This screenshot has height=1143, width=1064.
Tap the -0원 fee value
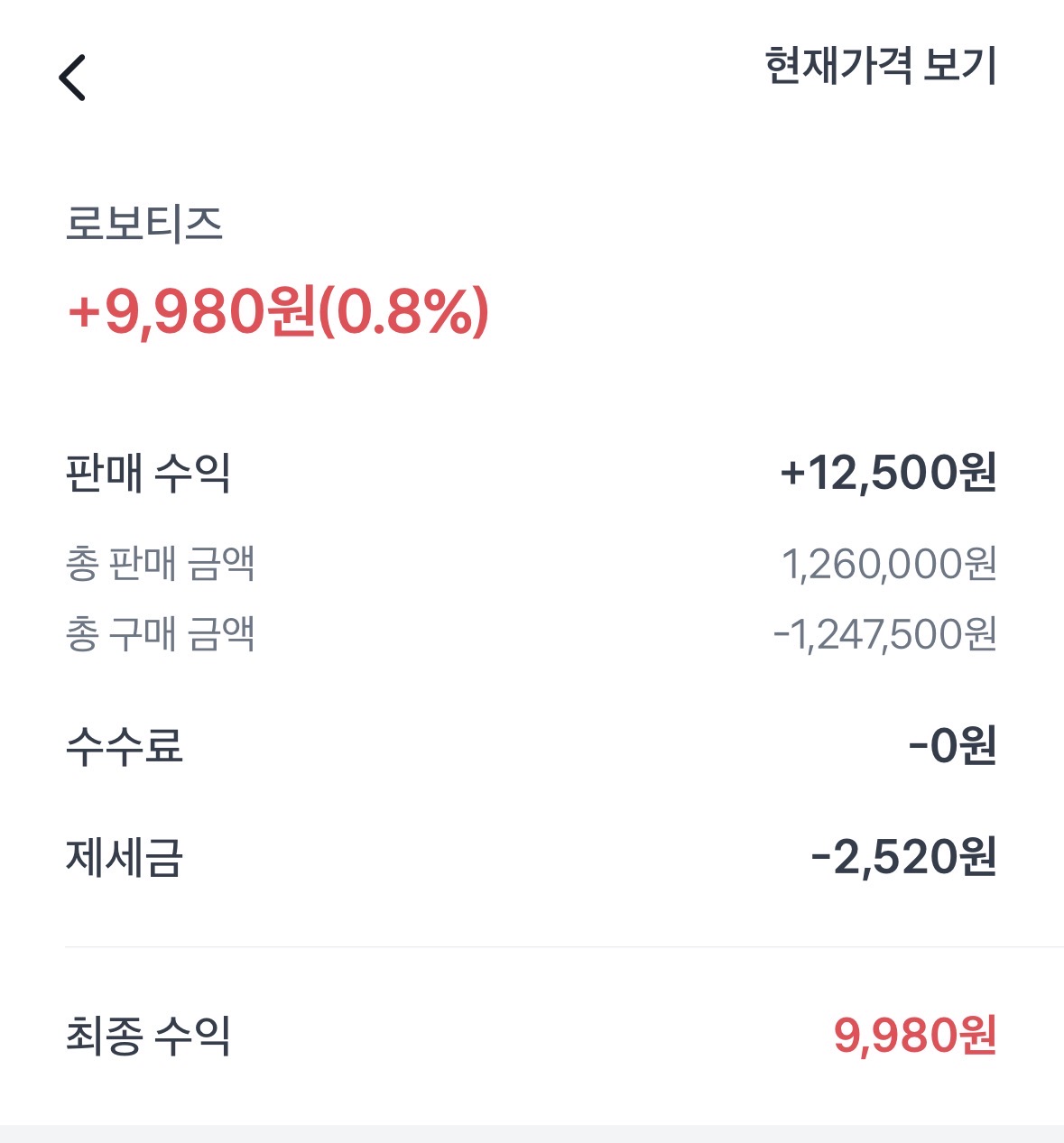952,746
